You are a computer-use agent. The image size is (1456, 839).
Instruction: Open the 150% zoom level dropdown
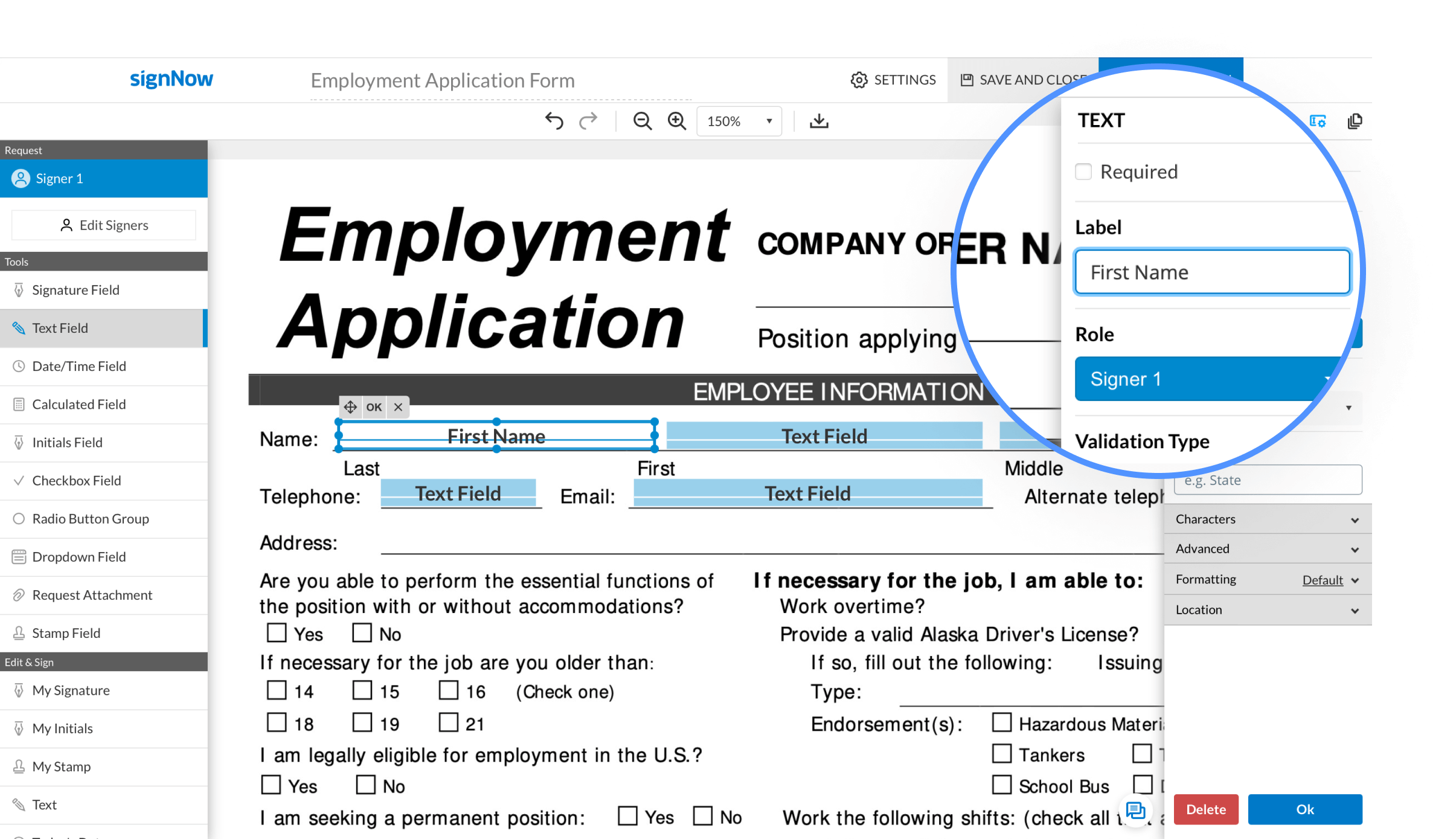pyautogui.click(x=739, y=121)
